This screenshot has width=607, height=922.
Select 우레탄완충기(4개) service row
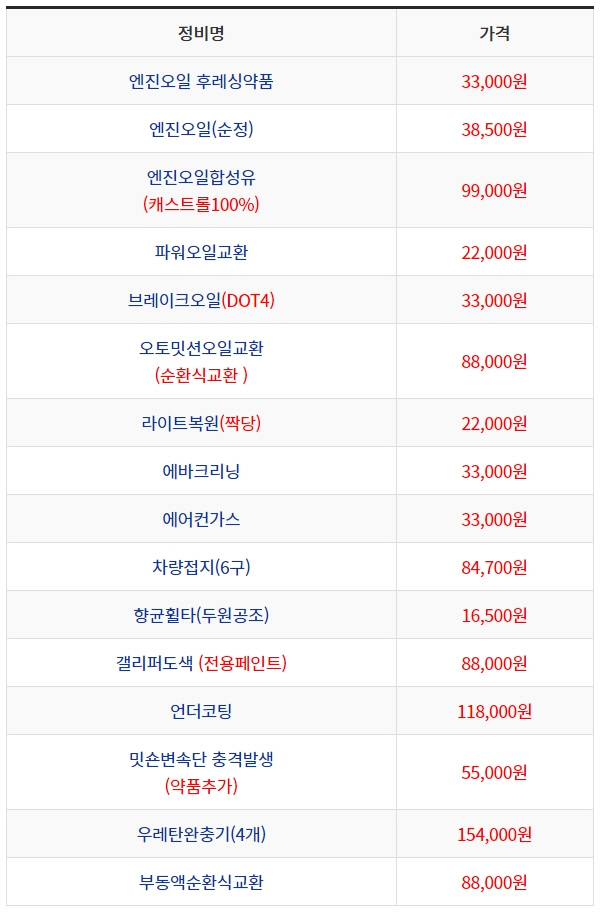click(x=201, y=834)
